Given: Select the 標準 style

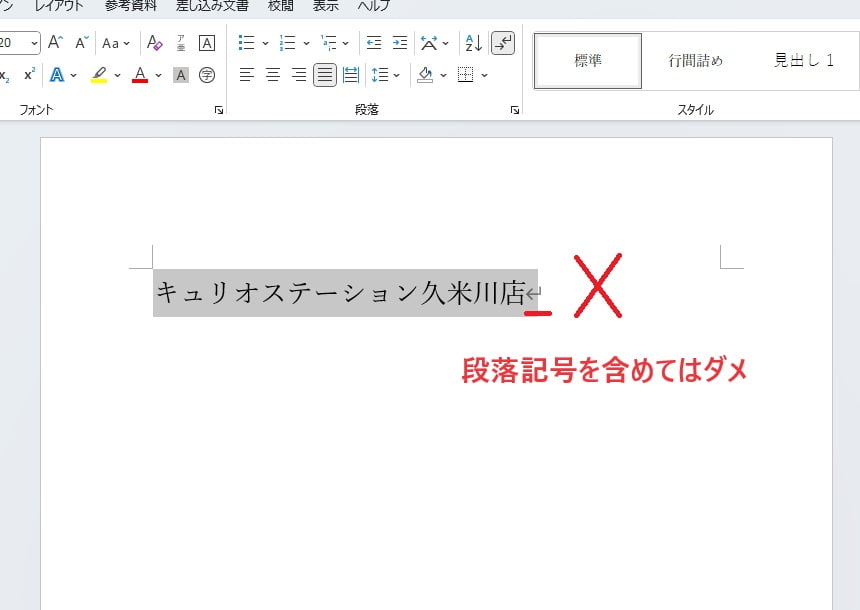Looking at the screenshot, I should point(588,60).
